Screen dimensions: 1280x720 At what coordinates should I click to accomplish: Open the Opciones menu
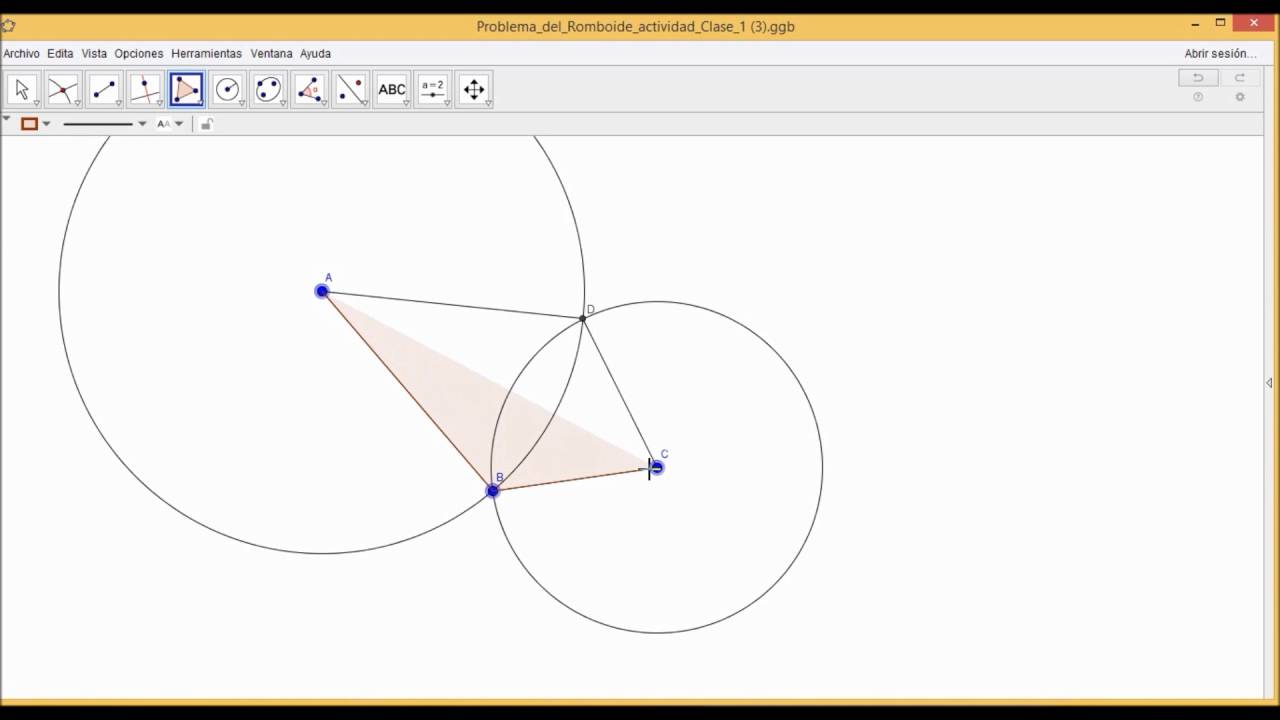(139, 54)
